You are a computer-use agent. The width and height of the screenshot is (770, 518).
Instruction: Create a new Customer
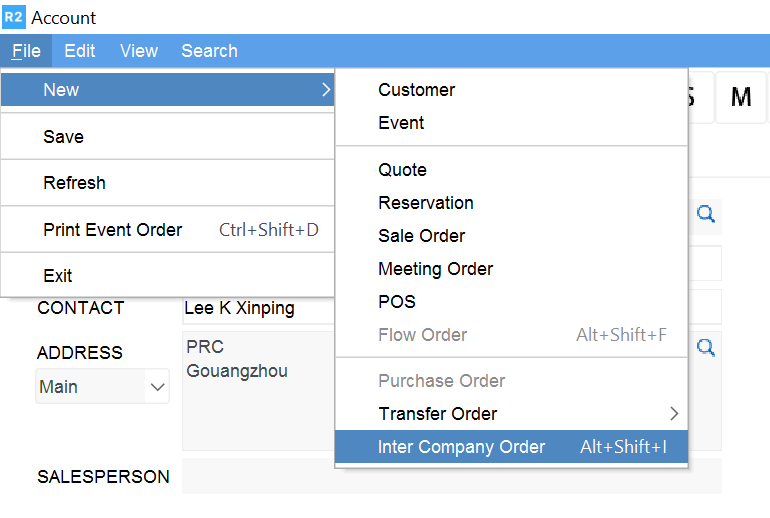coord(417,90)
